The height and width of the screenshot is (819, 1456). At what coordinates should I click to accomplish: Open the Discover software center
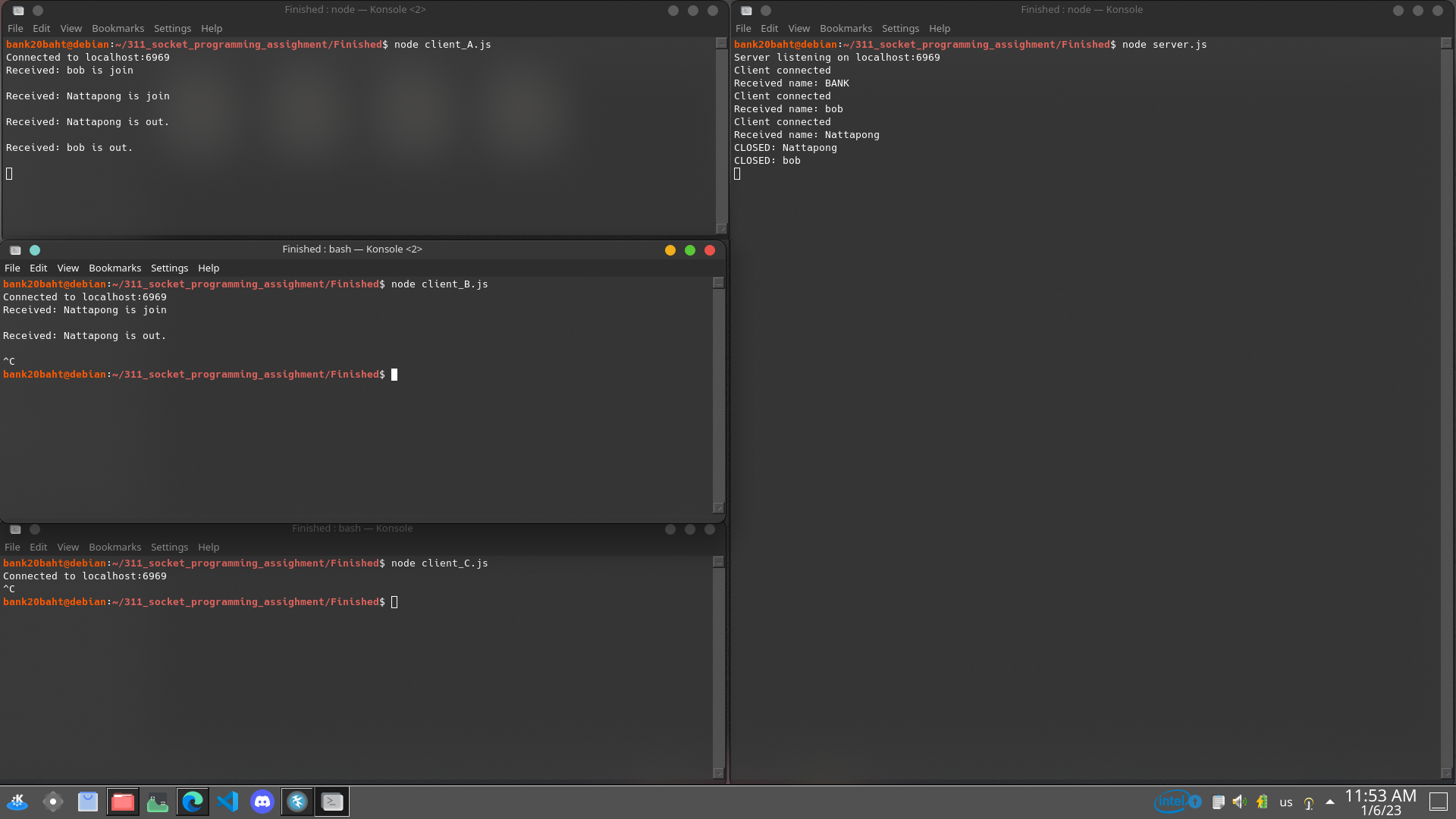pos(87,802)
